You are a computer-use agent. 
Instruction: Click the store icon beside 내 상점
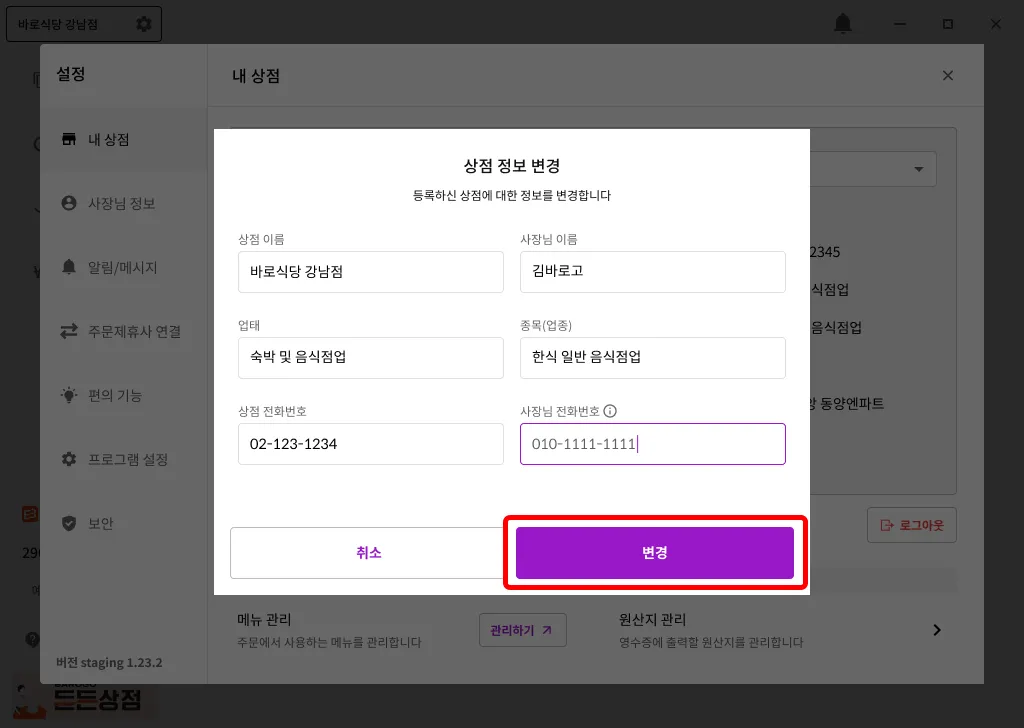[x=69, y=139]
